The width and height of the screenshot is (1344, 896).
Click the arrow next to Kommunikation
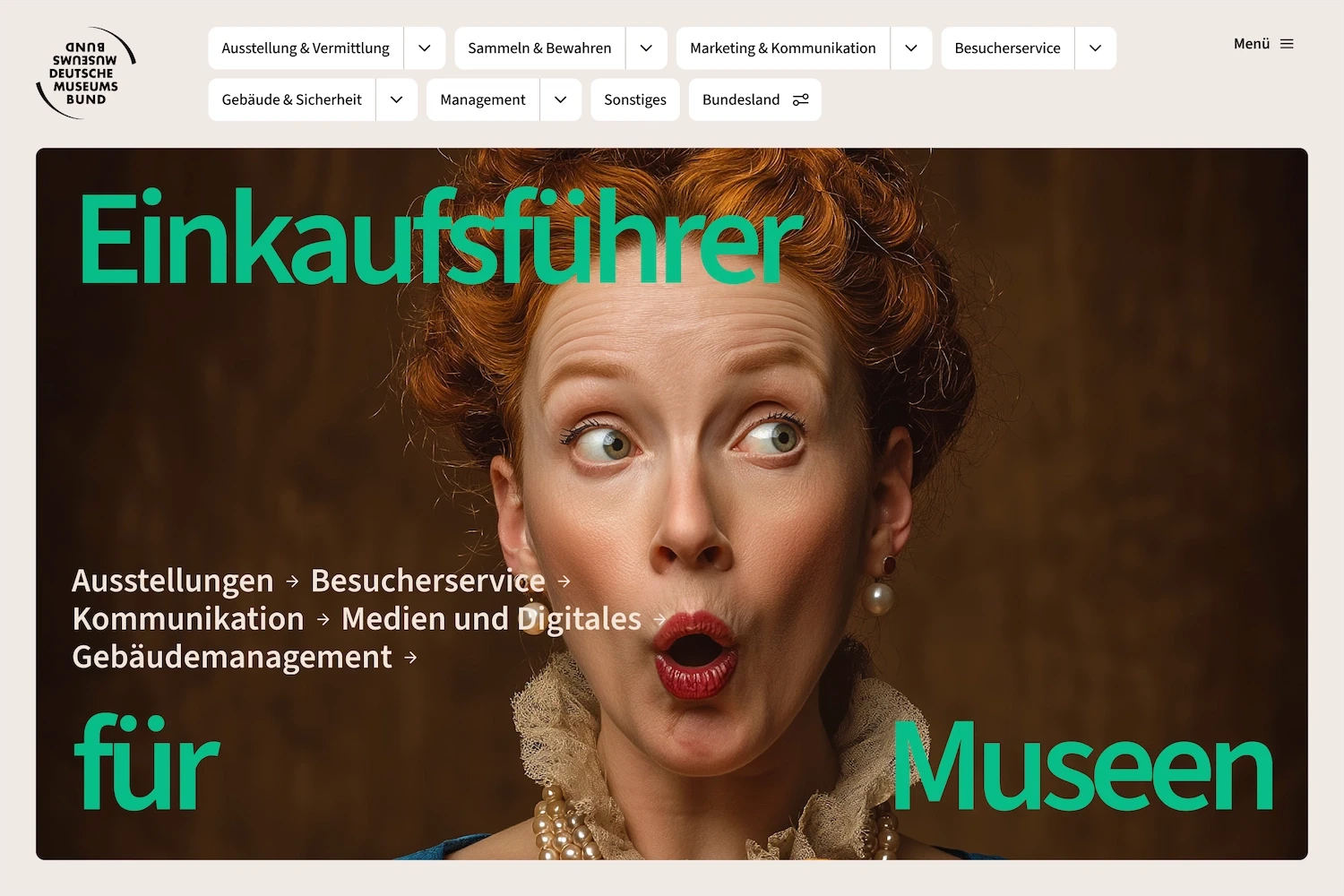(321, 619)
